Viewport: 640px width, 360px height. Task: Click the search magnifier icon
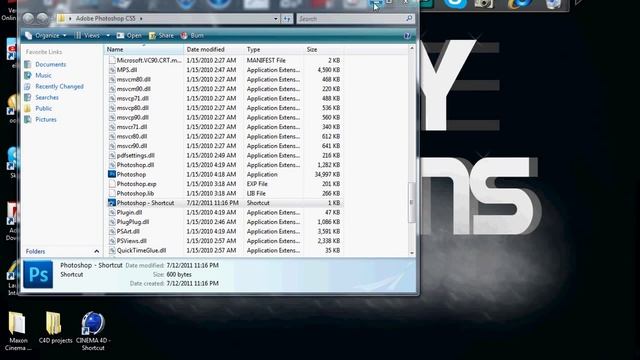click(409, 18)
